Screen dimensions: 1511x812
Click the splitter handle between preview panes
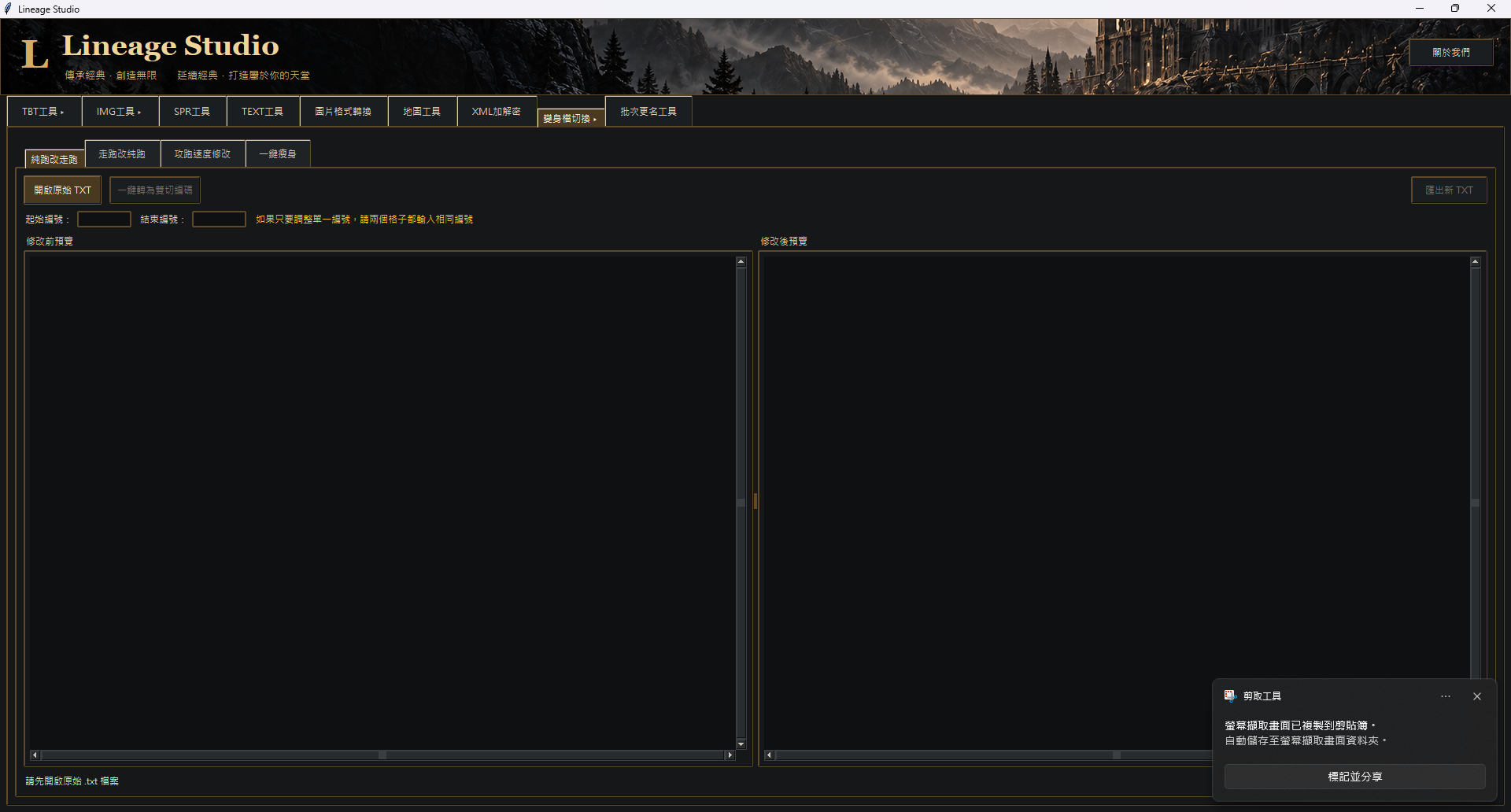click(755, 501)
